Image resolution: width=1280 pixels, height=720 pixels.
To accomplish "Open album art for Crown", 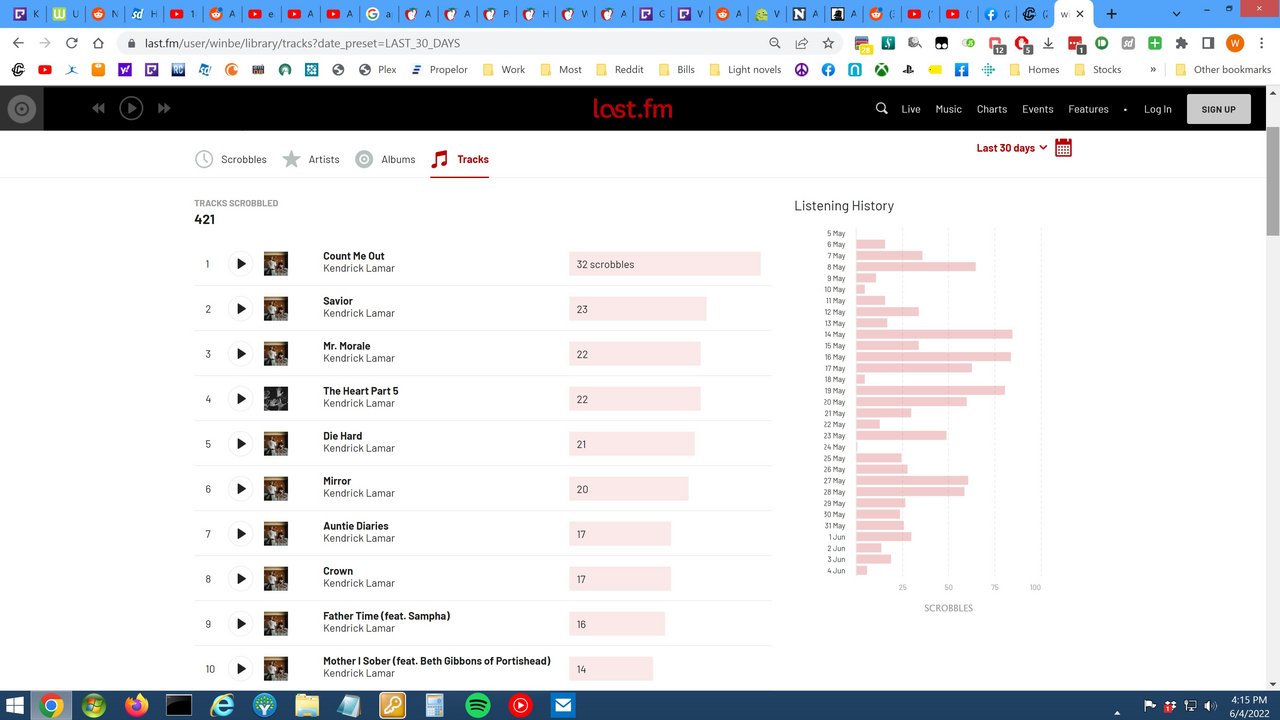I will (276, 579).
